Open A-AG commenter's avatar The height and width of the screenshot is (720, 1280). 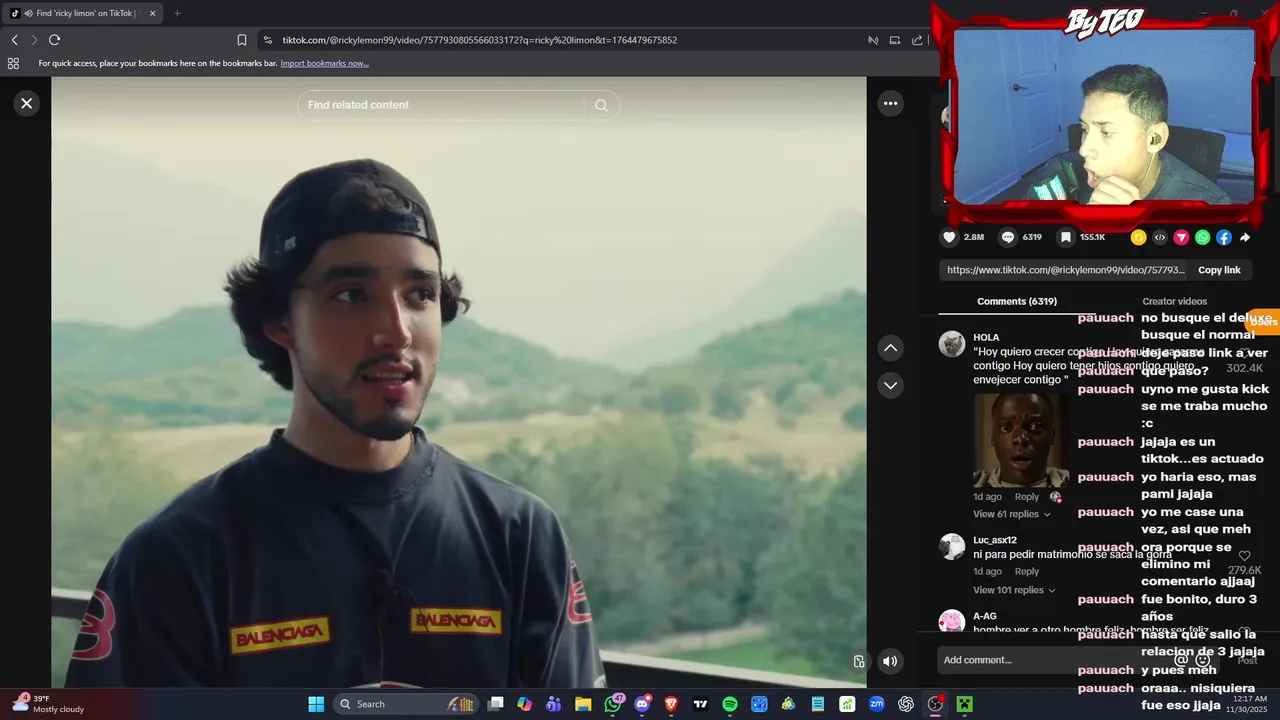(952, 622)
